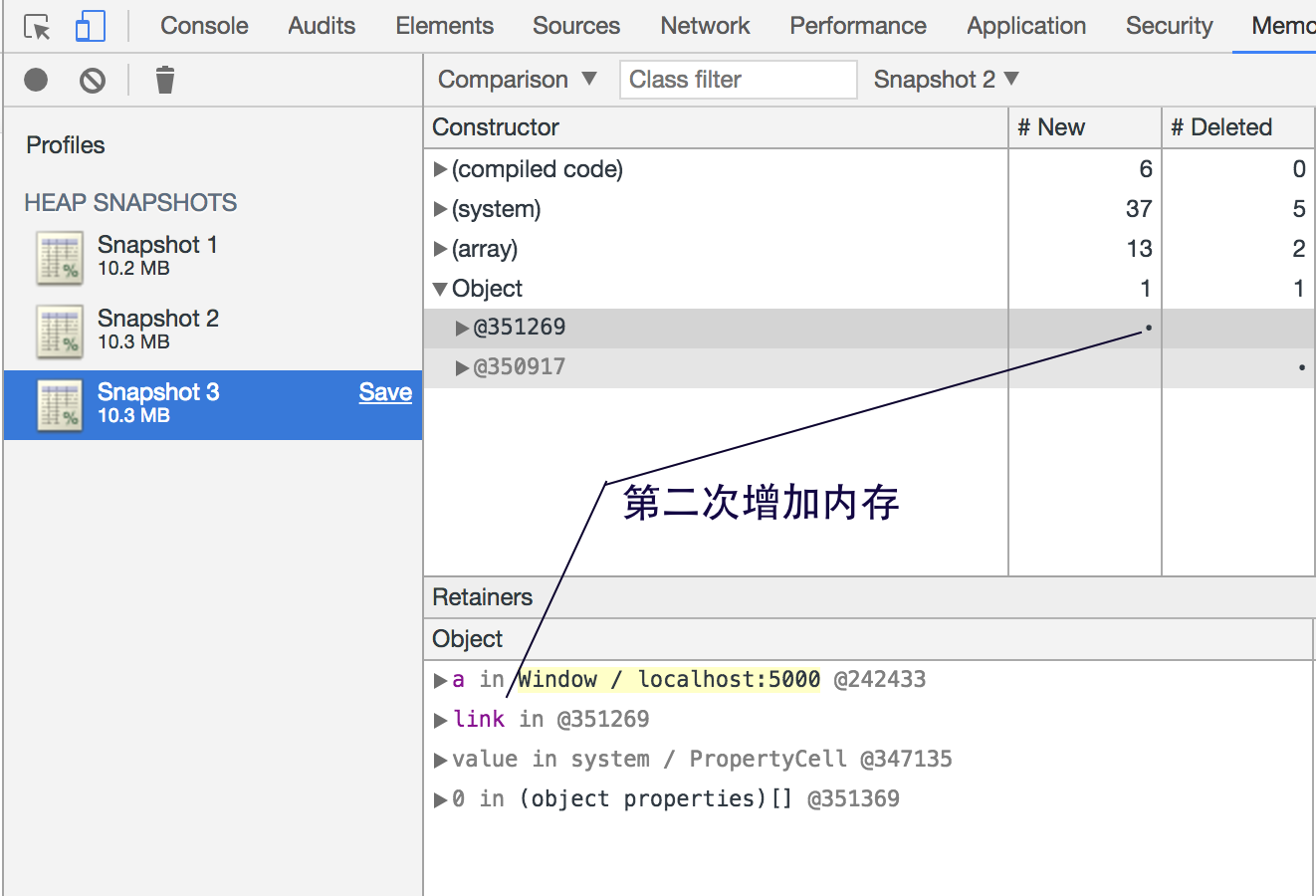The height and width of the screenshot is (896, 1316).
Task: Click the @350917 object id text
Action: 520,367
